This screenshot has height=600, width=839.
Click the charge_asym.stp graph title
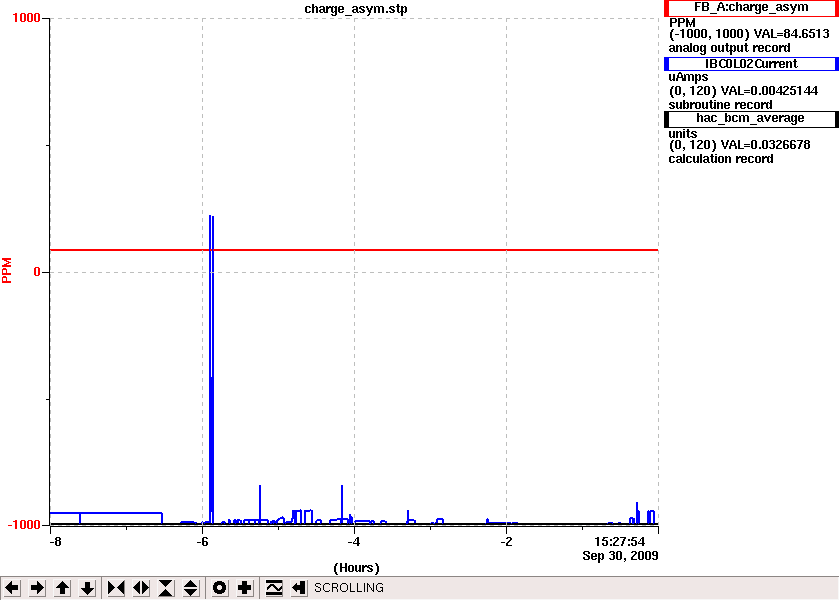[x=356, y=9]
